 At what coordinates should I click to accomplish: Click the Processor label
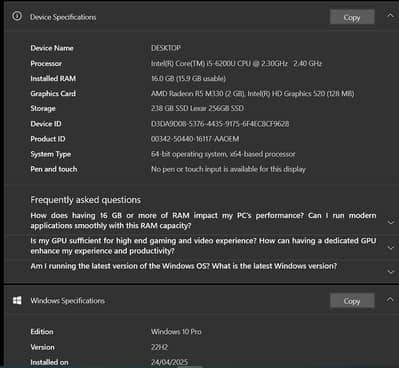pos(46,63)
